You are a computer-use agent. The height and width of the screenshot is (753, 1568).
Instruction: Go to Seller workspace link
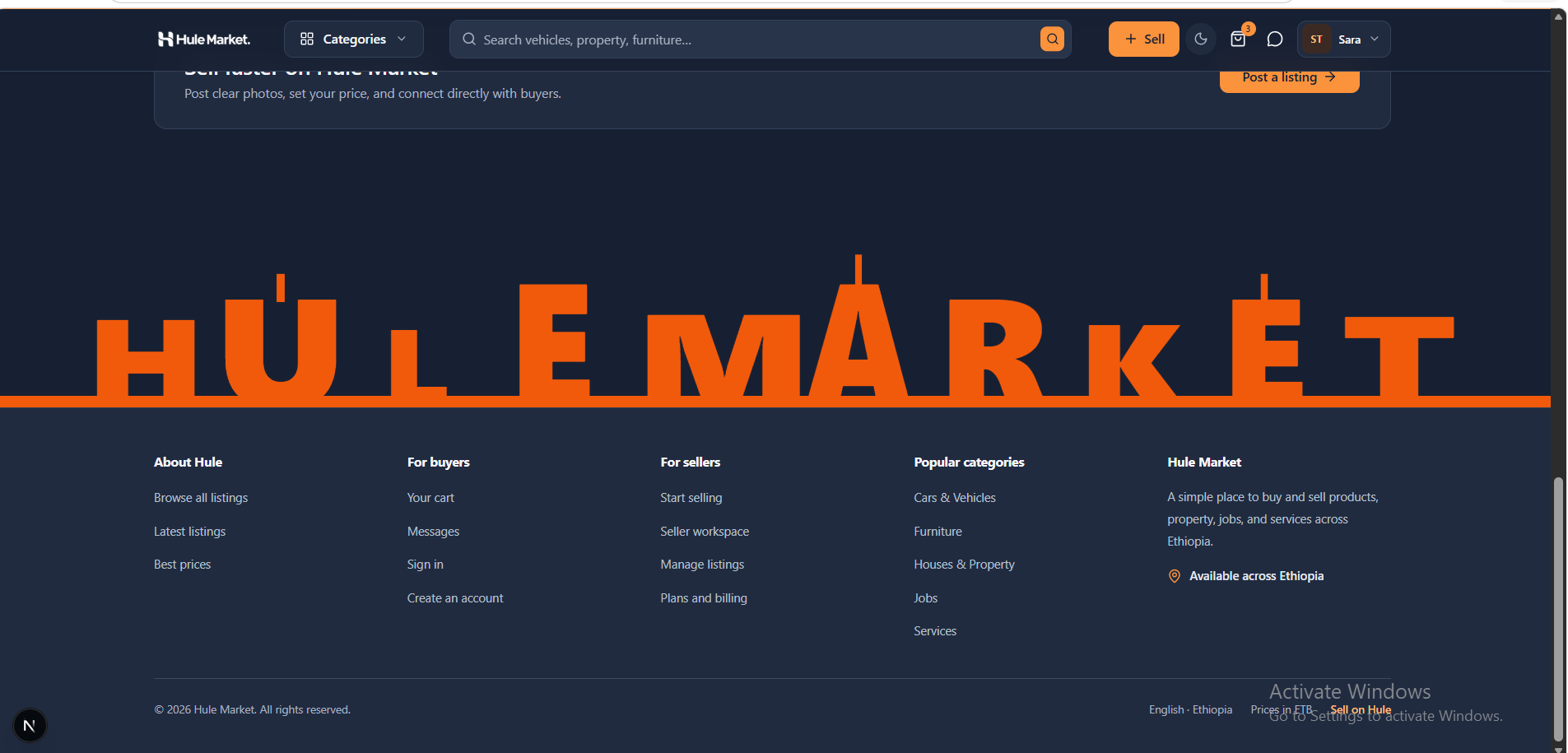(x=705, y=532)
